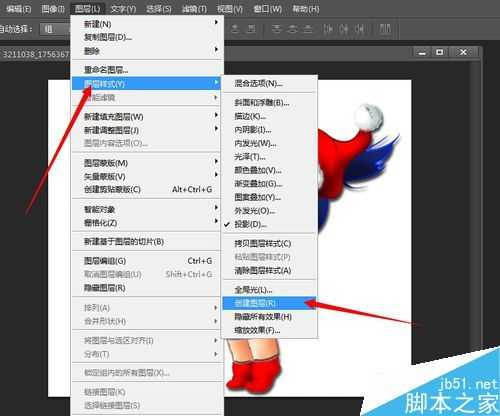Select the highlighted 图层样式(Y) entry
This screenshot has height=416, width=500.
(x=147, y=83)
